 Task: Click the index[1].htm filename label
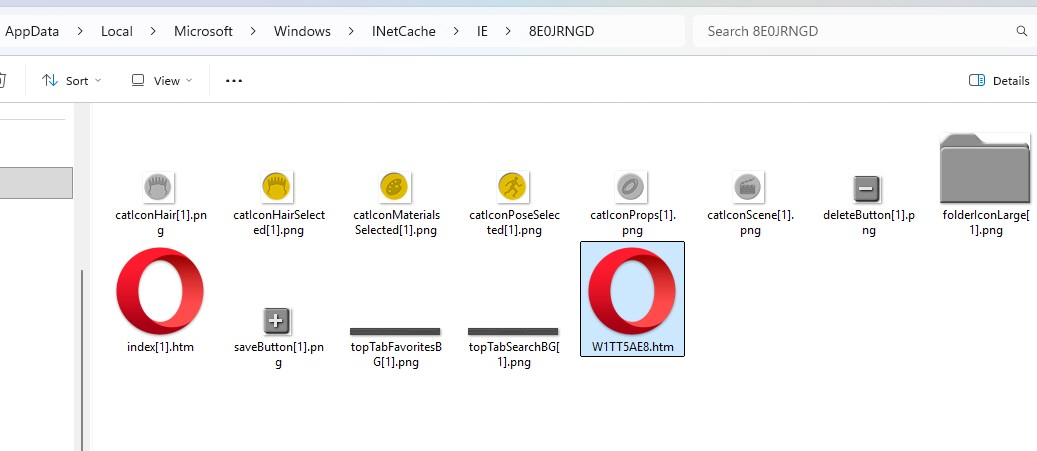tap(160, 347)
